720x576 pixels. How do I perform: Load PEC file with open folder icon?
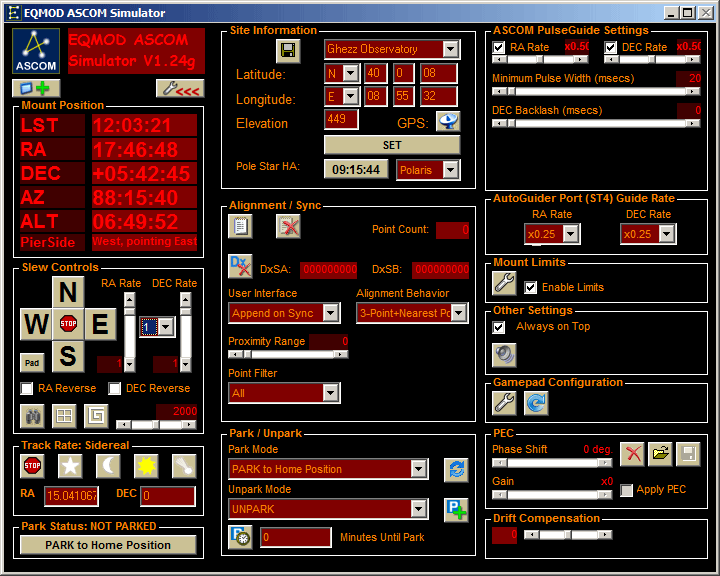coord(660,454)
